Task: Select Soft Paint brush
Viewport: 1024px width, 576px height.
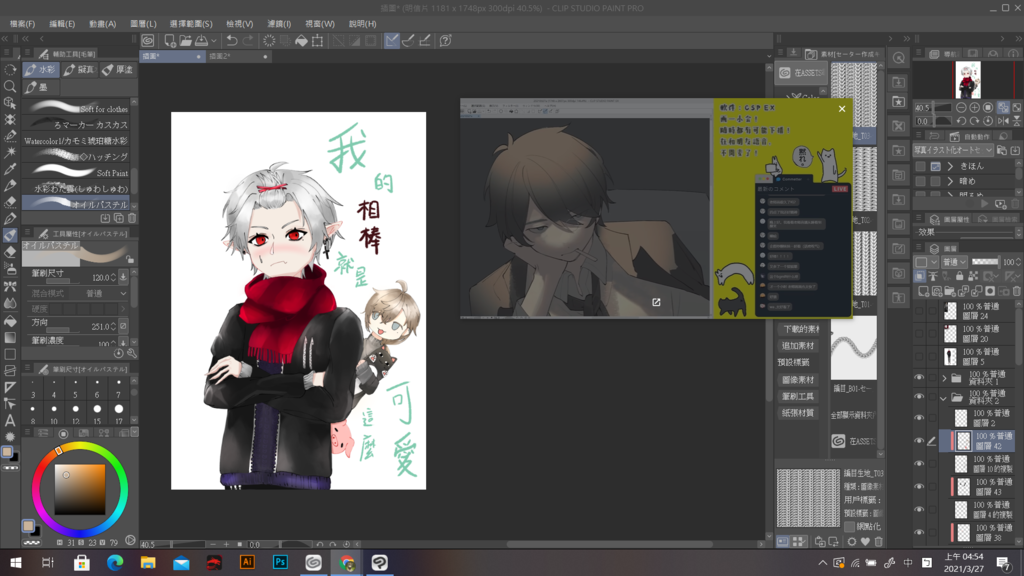Action: (x=76, y=172)
